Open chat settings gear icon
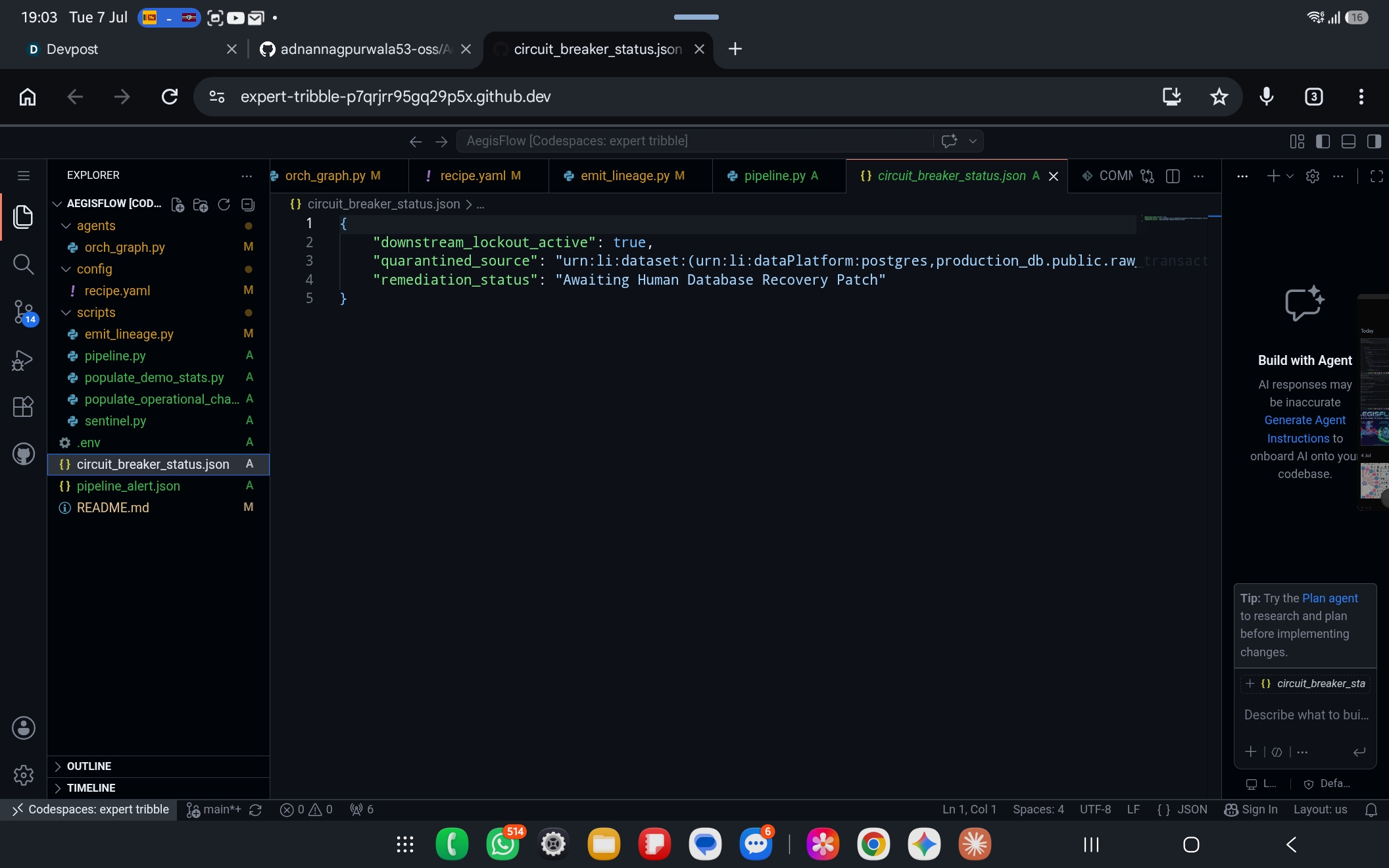The image size is (1389, 868). 1313,176
